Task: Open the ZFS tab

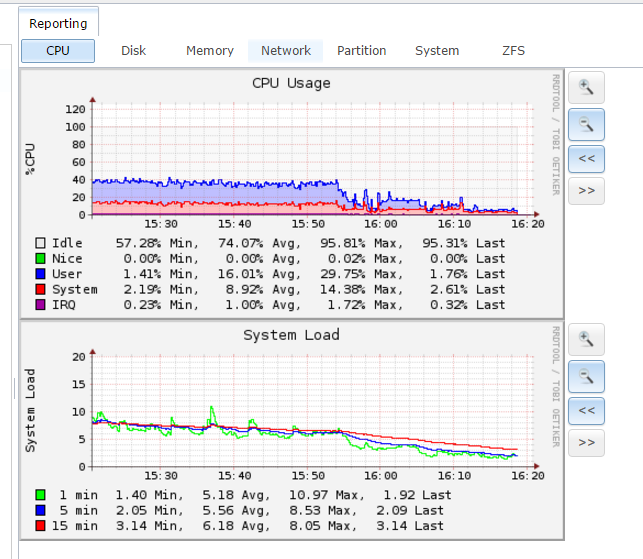Action: click(x=513, y=50)
